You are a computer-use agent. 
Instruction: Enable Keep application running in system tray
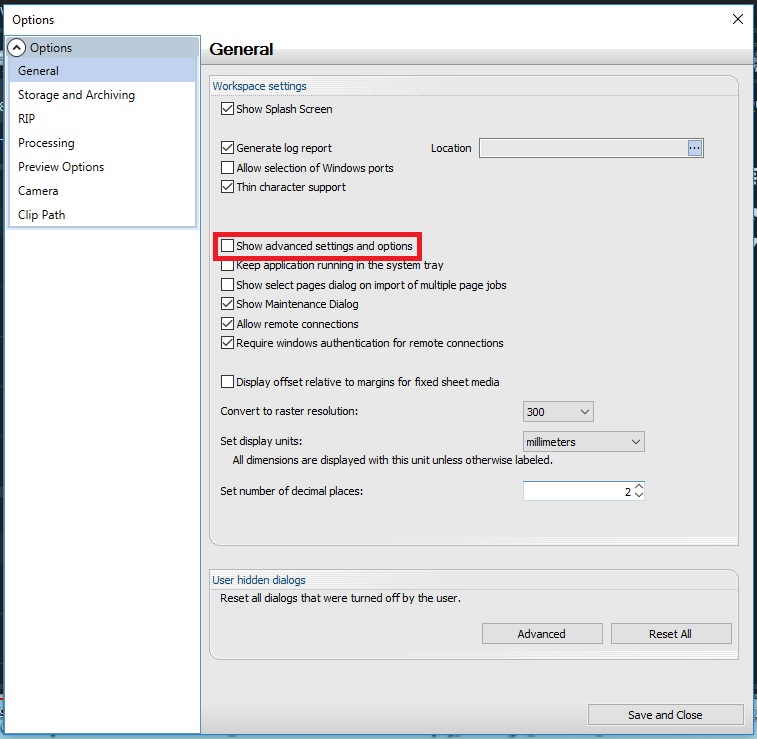[227, 265]
